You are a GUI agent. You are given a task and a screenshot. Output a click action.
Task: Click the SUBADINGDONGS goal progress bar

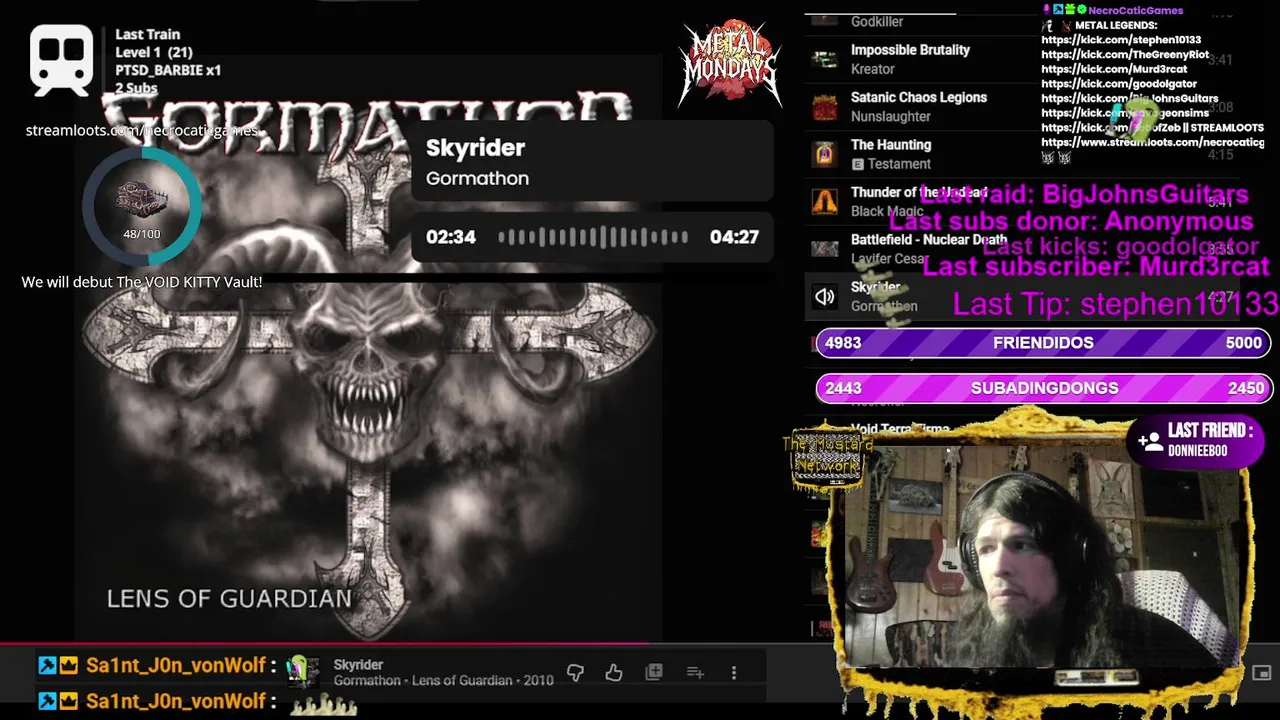(1043, 388)
